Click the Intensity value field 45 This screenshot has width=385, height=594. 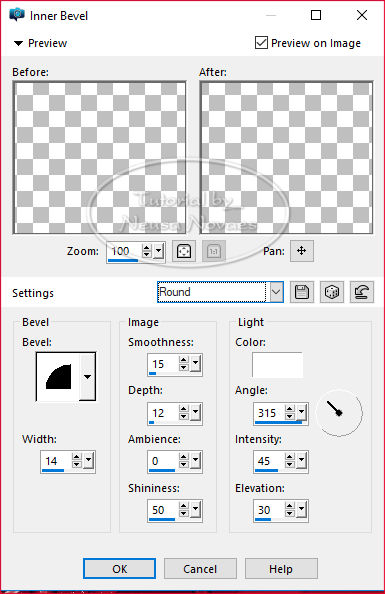(x=269, y=461)
